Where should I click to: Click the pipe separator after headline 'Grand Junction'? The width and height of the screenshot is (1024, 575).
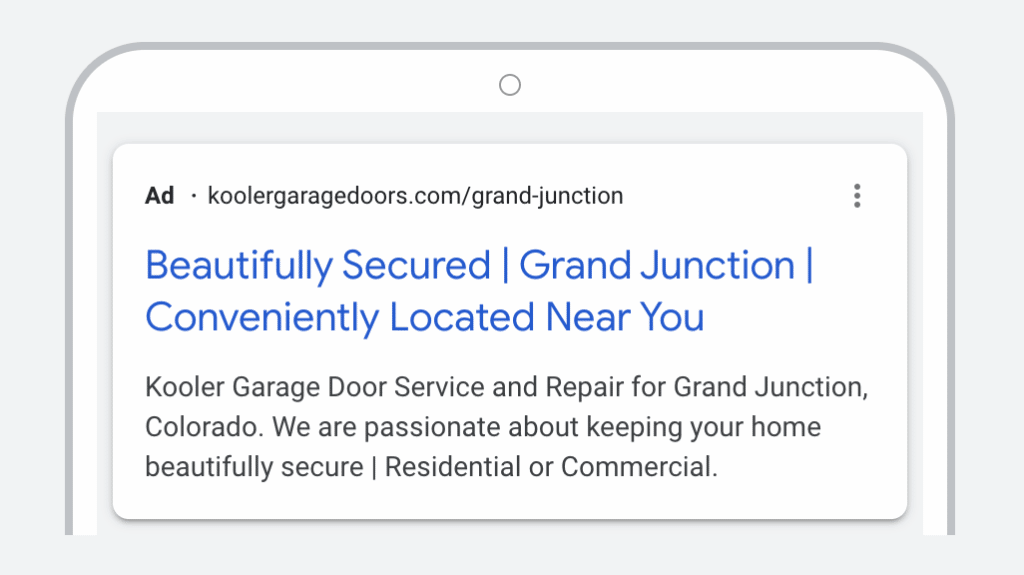(x=809, y=265)
